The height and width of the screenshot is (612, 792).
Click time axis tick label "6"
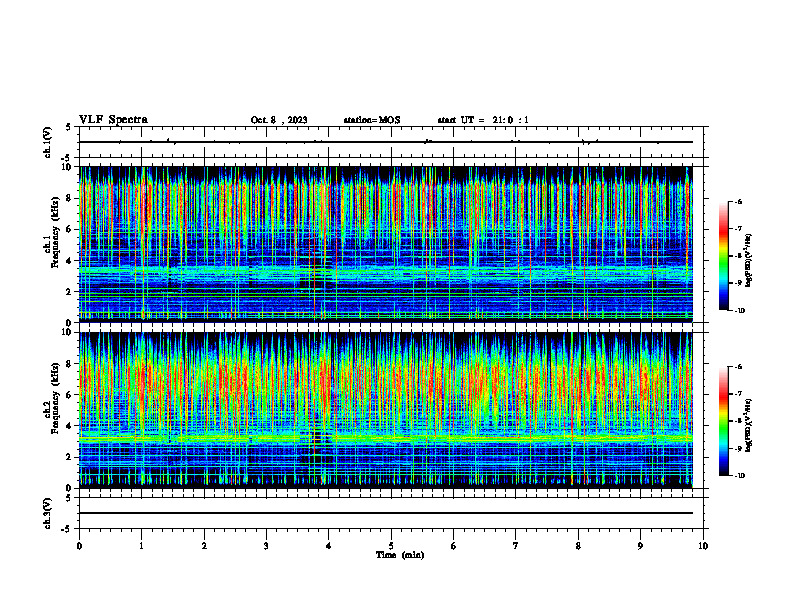[454, 546]
